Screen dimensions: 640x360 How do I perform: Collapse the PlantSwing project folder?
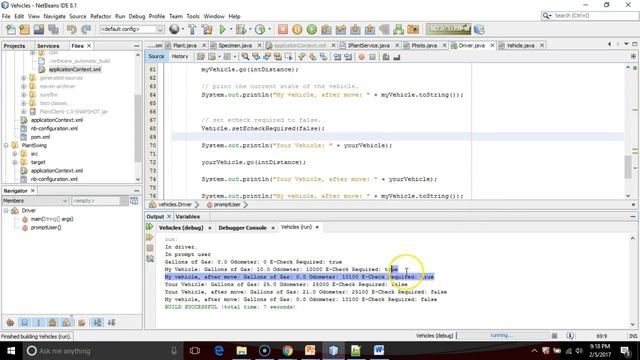click(6, 145)
